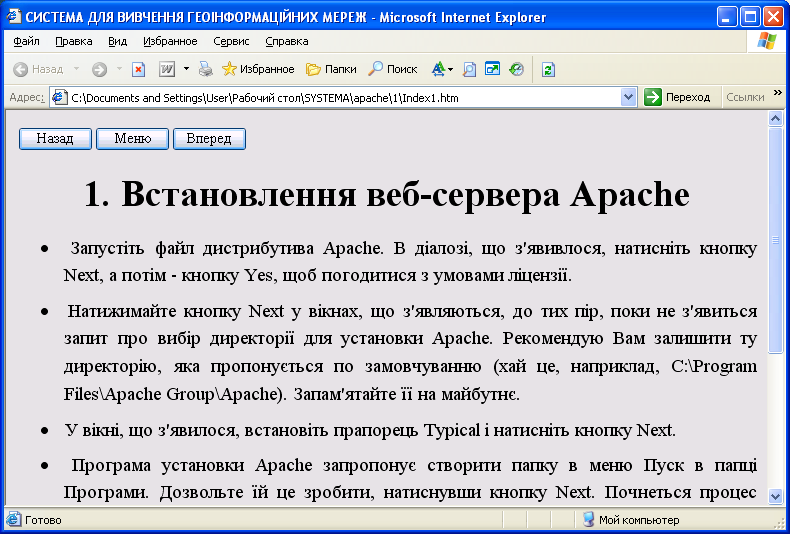This screenshot has width=790, height=534.
Task: Open the Поиск search toolbar button
Action: 393,69
